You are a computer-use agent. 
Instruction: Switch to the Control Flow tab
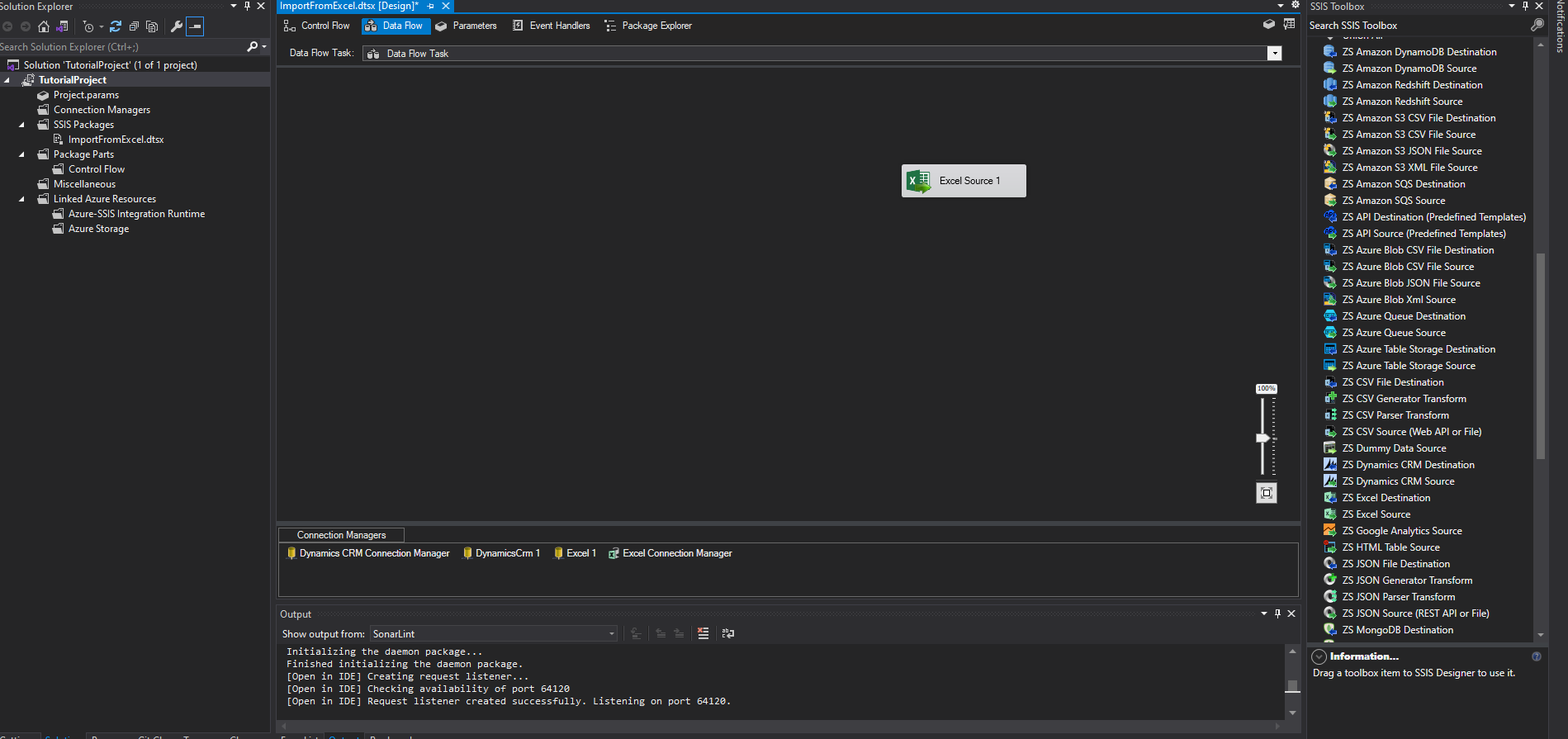(317, 26)
